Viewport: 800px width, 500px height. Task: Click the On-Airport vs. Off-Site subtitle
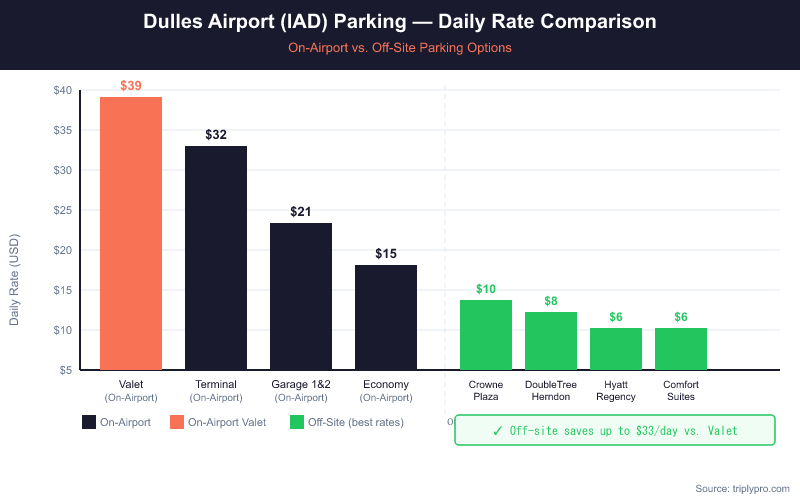pos(400,47)
